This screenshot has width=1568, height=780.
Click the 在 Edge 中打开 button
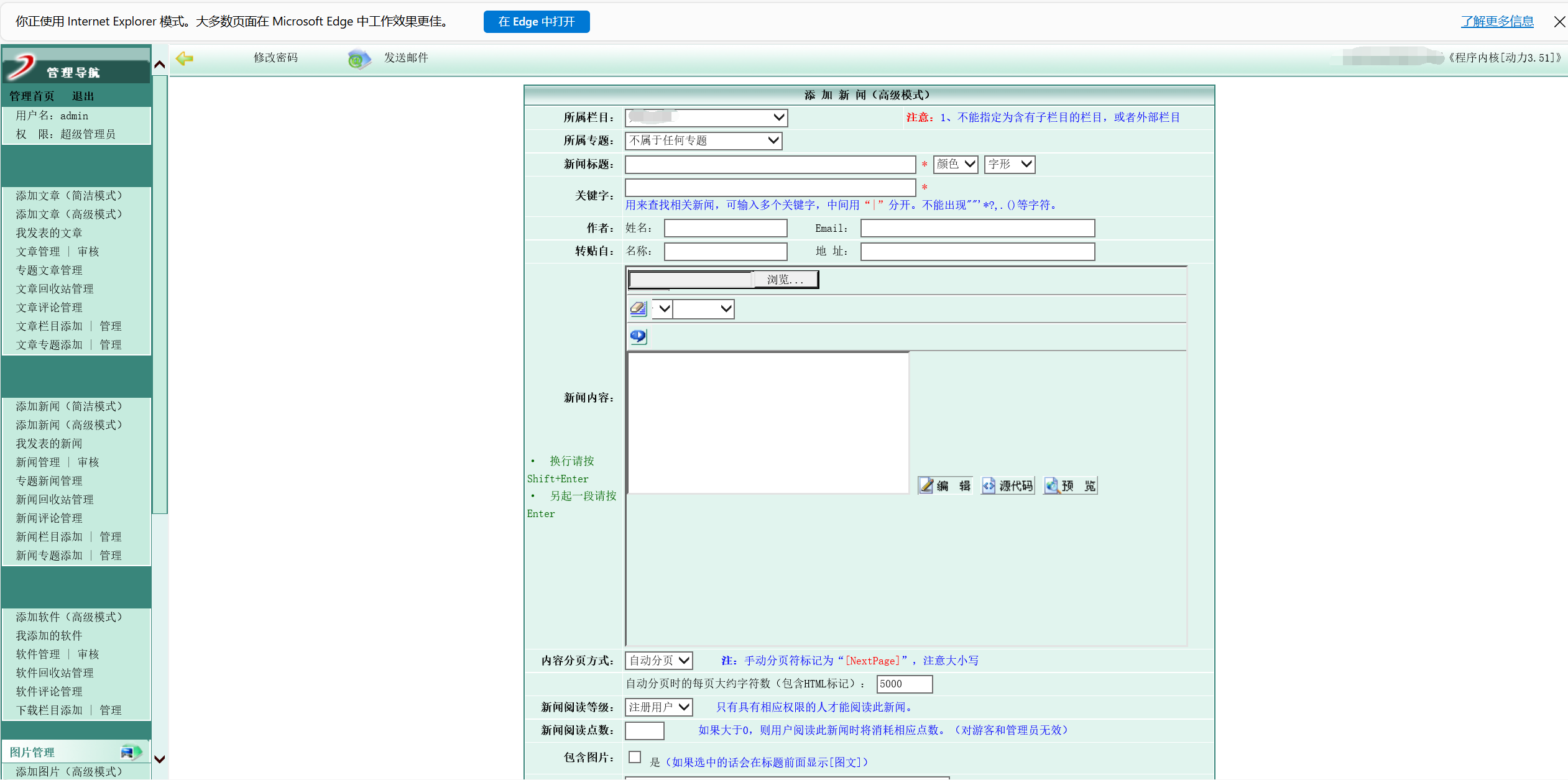point(537,22)
